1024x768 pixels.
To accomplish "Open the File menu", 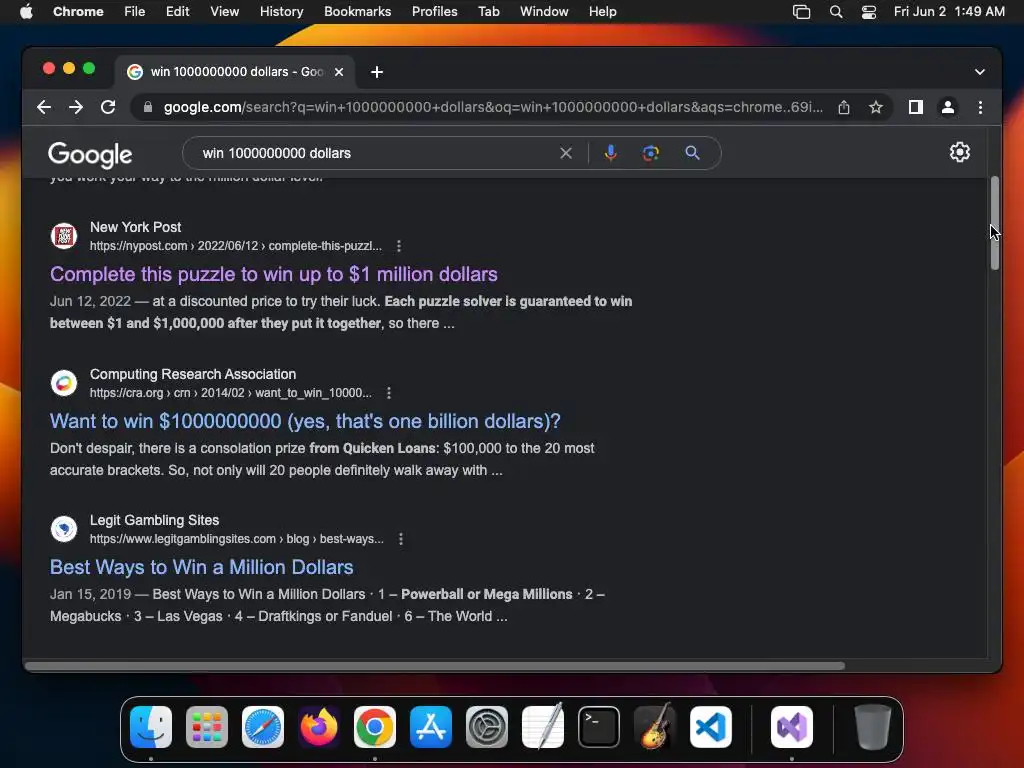I will click(135, 12).
